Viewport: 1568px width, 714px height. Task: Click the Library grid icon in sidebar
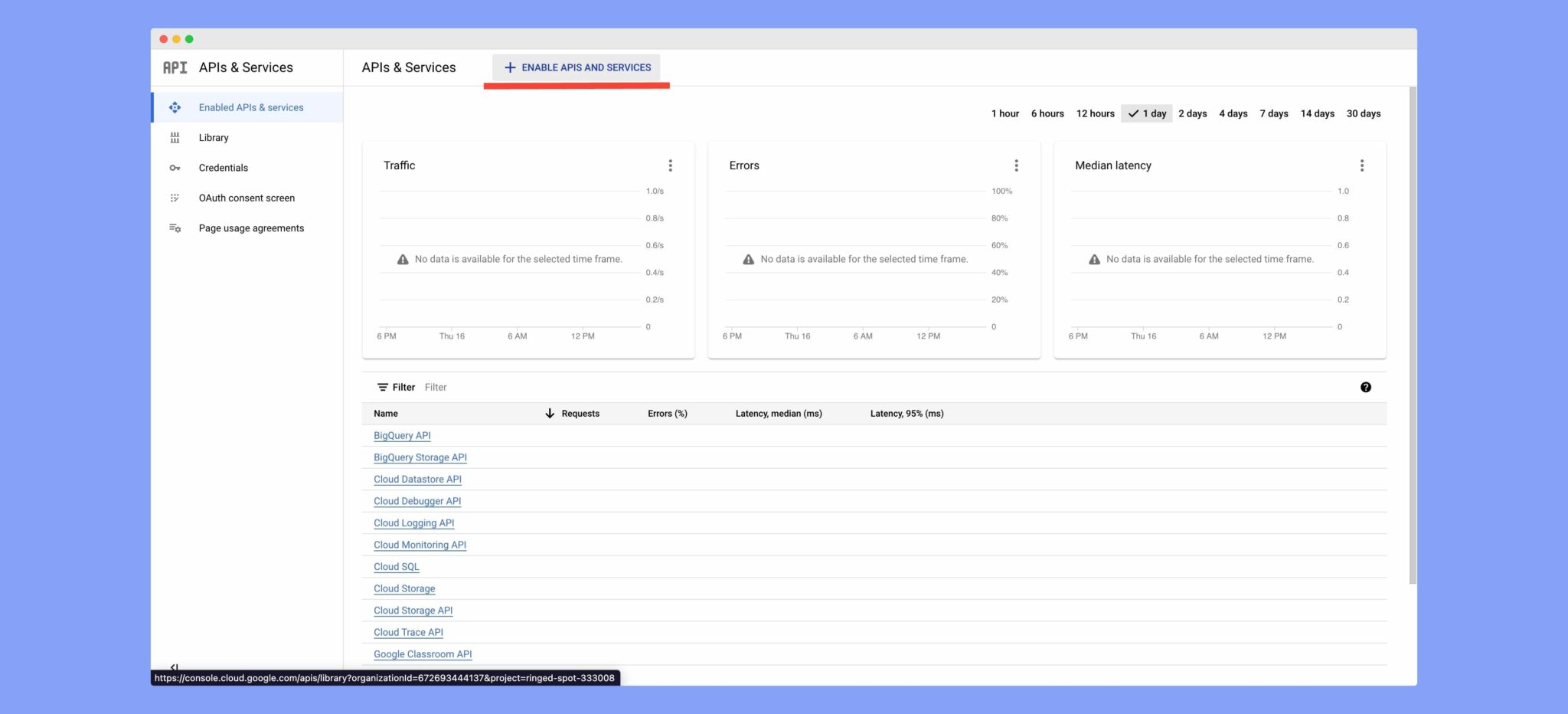pos(175,138)
